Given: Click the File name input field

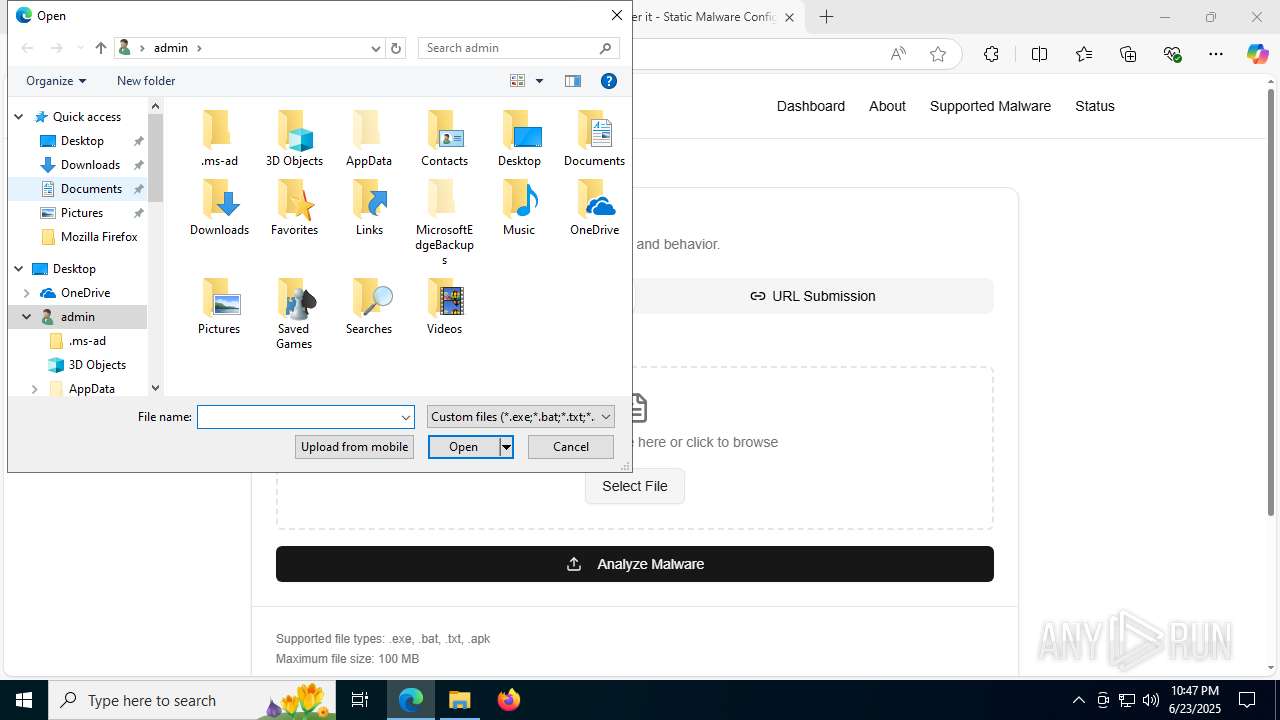Looking at the screenshot, I should tap(298, 417).
